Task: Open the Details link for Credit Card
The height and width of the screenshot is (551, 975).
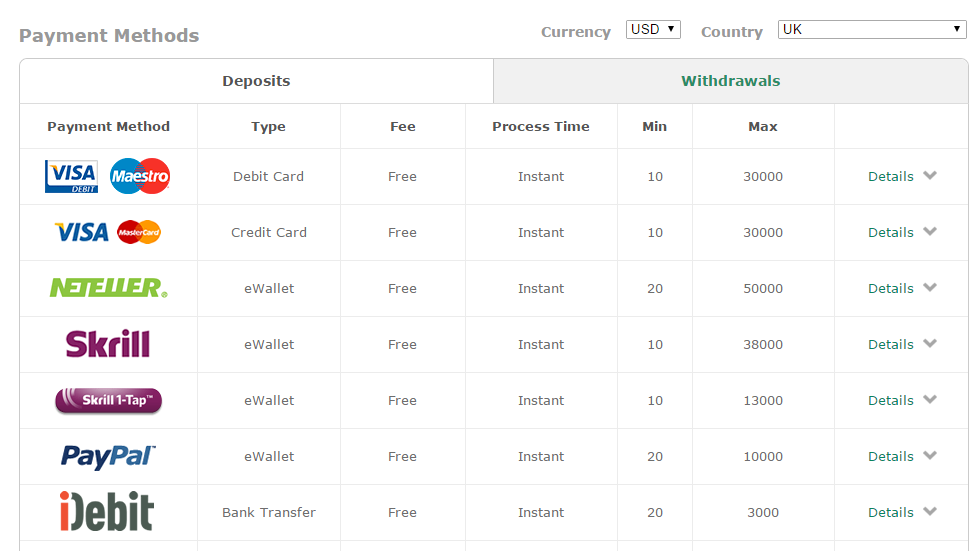Action: coord(890,232)
